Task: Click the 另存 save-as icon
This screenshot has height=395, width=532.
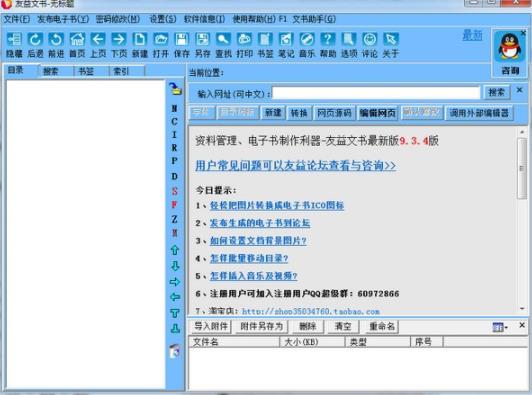Action: [x=203, y=40]
